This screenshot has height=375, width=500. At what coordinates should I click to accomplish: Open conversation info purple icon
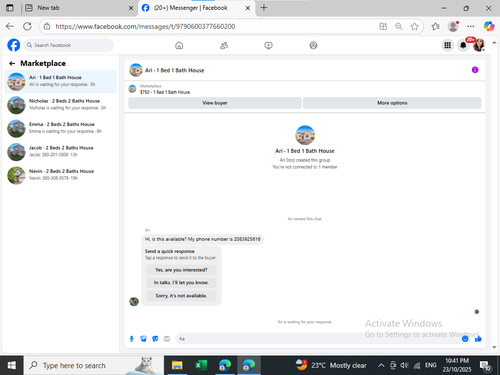coord(475,70)
